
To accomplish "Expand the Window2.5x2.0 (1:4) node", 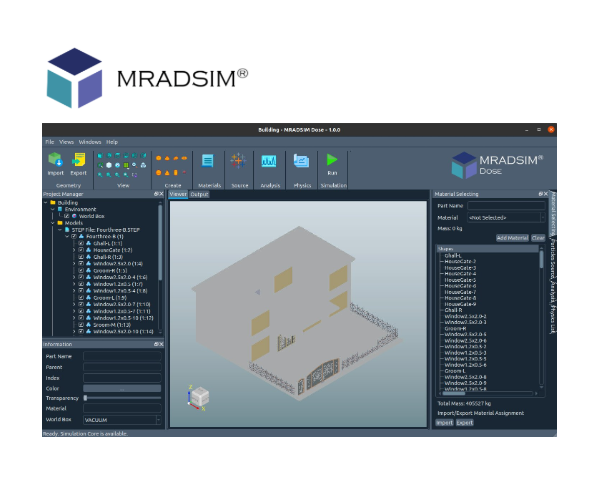I will tap(74, 264).
